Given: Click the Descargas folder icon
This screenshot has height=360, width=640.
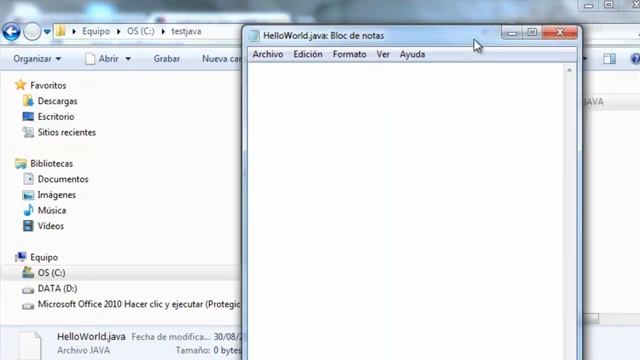Looking at the screenshot, I should pos(28,100).
